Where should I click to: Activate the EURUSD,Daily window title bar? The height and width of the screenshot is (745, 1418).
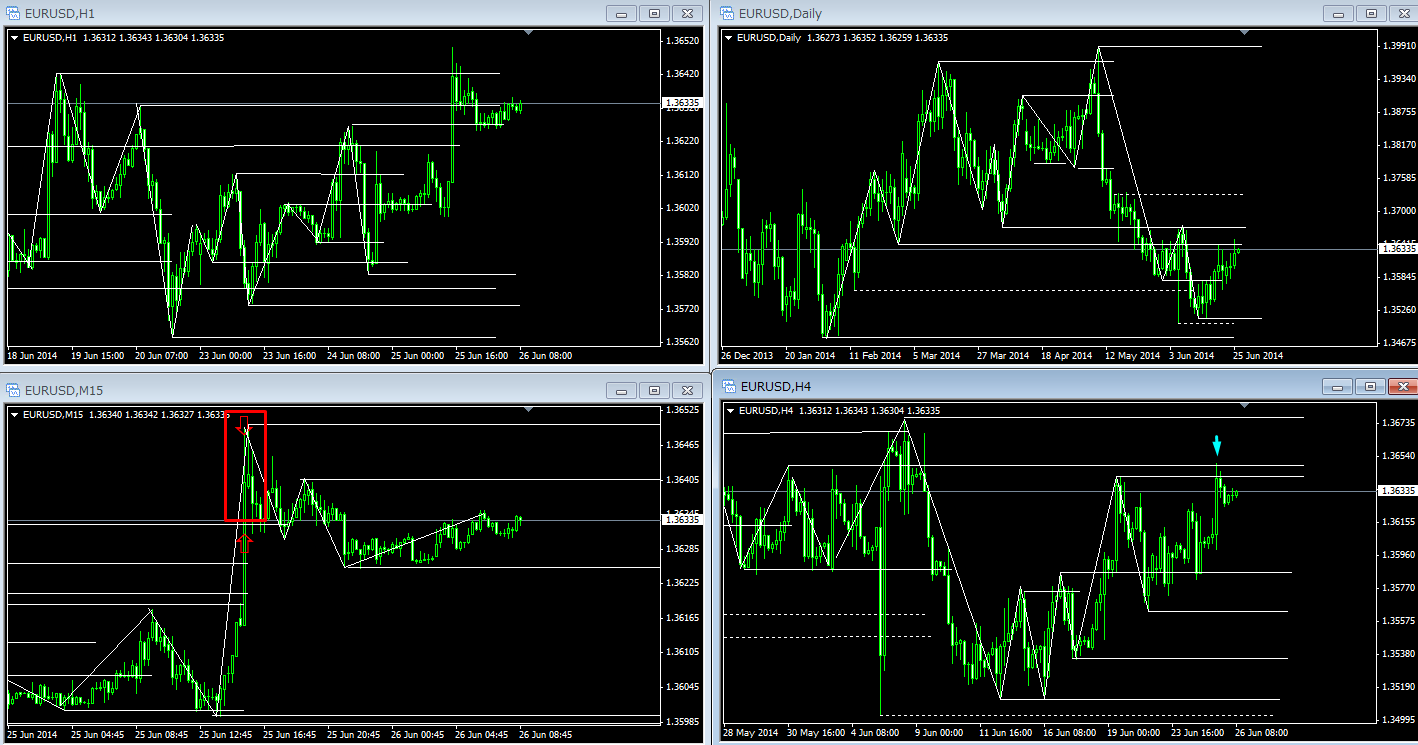1000,13
